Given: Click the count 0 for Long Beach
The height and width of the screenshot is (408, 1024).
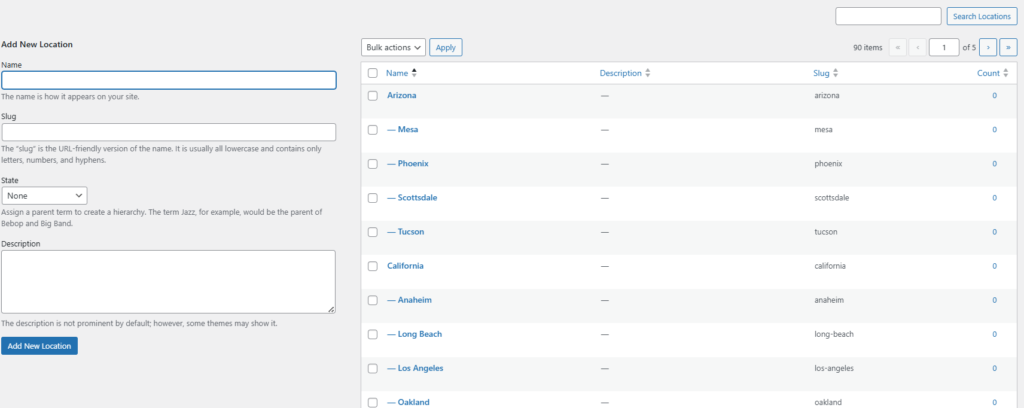Looking at the screenshot, I should pos(995,334).
